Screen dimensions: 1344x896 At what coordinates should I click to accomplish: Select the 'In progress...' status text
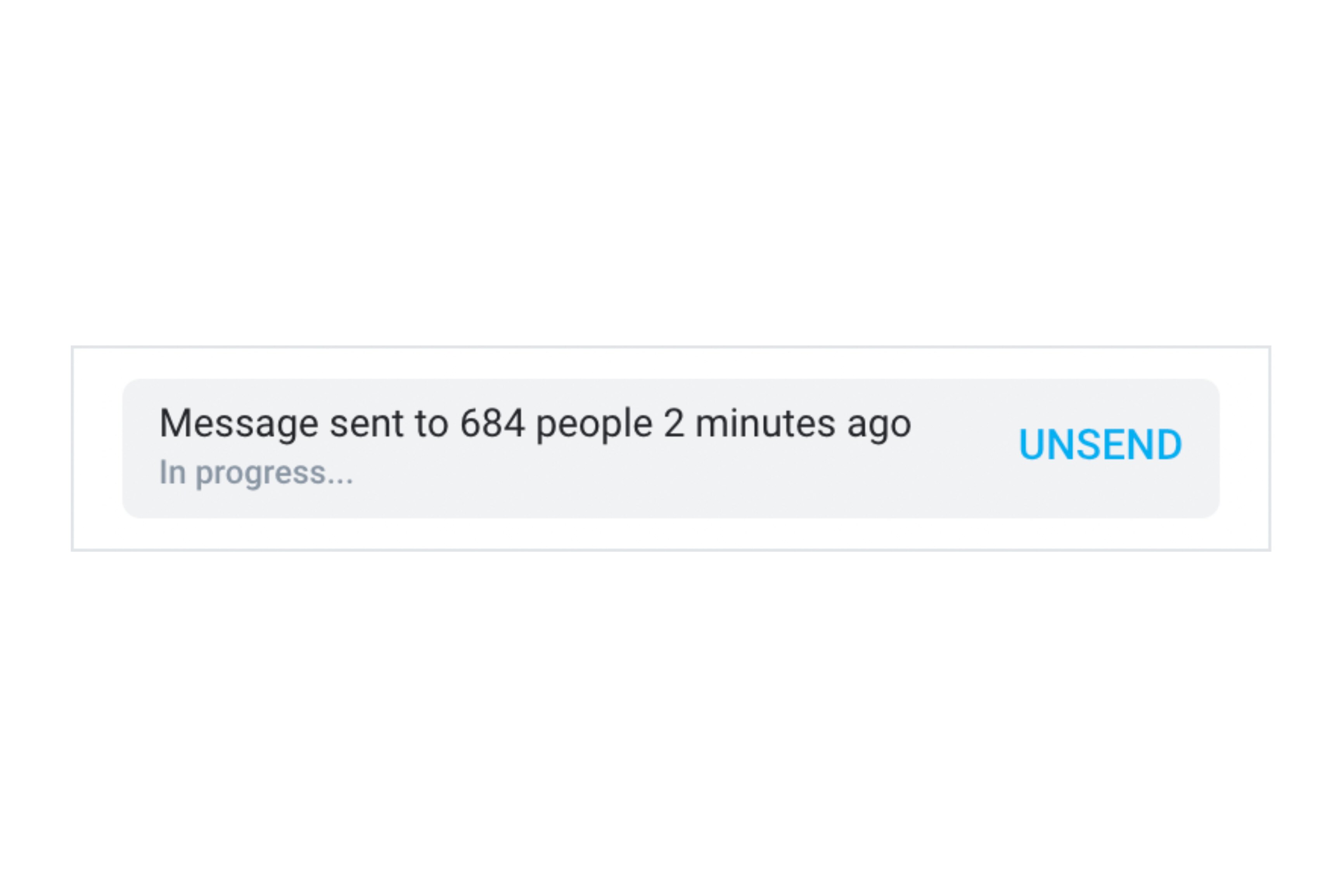[x=256, y=473]
